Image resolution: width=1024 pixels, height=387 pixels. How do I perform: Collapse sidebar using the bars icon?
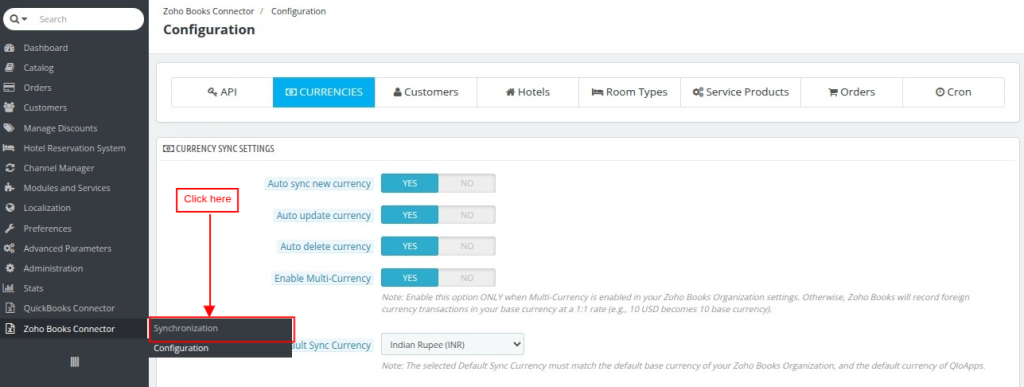coord(74,362)
